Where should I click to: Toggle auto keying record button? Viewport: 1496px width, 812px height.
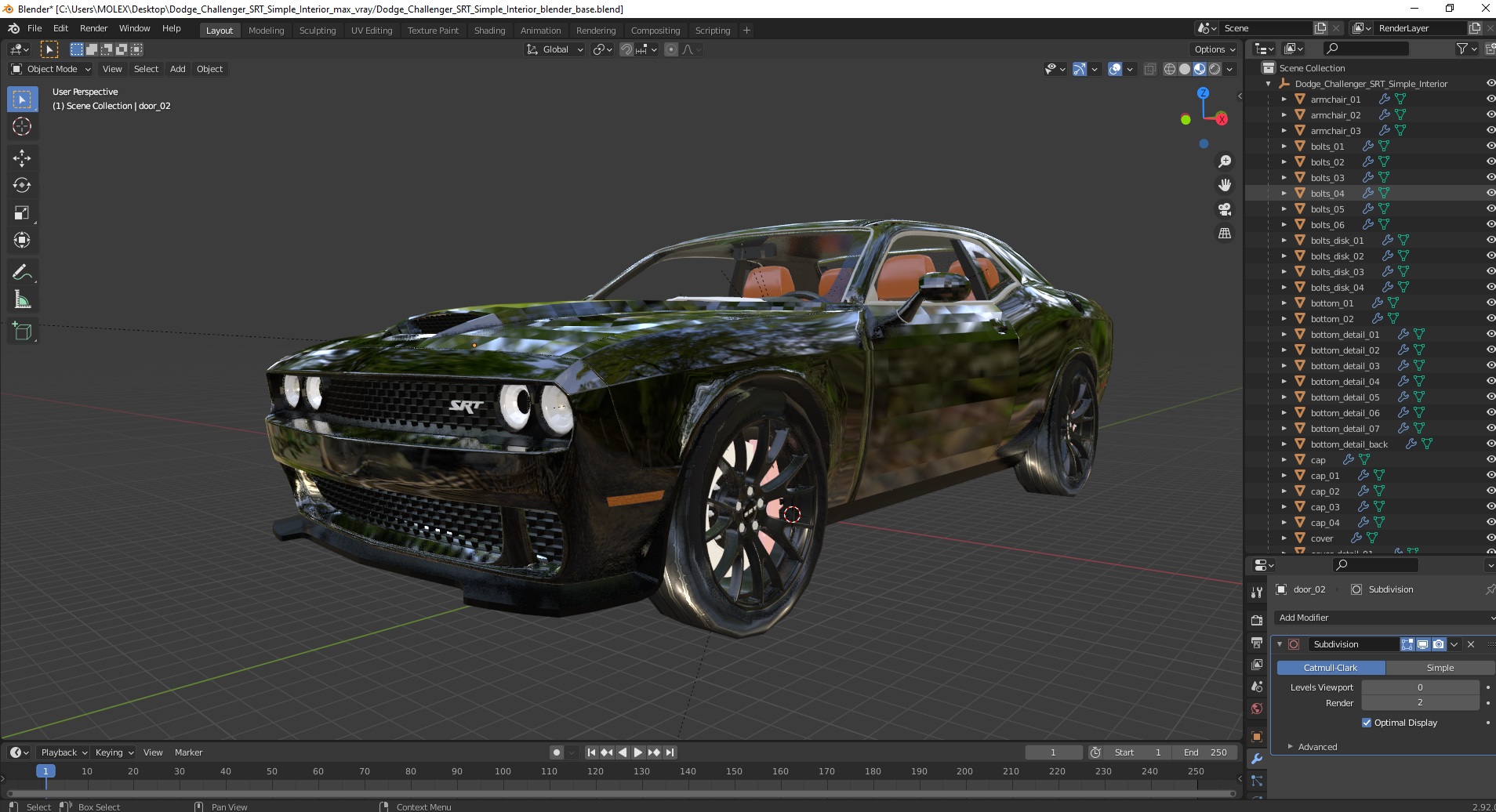click(557, 752)
